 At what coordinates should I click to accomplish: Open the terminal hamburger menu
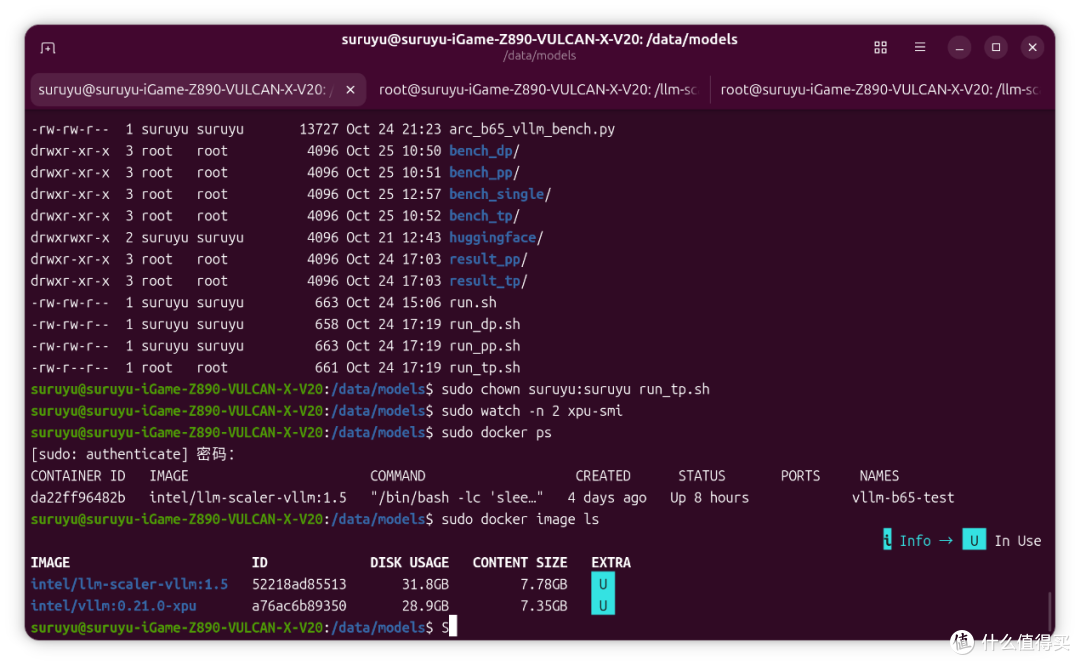pos(920,48)
